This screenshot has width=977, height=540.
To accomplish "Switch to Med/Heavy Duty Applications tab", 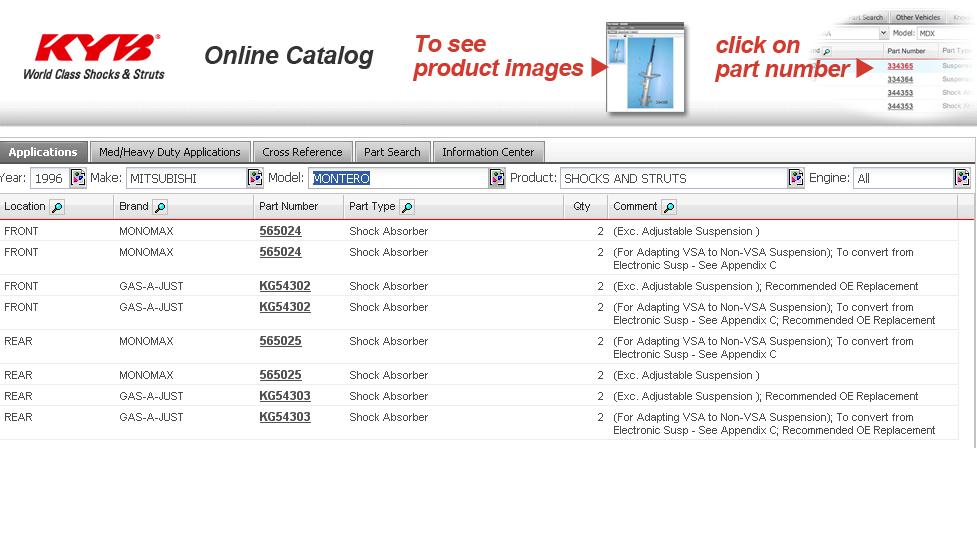I will coord(169,152).
